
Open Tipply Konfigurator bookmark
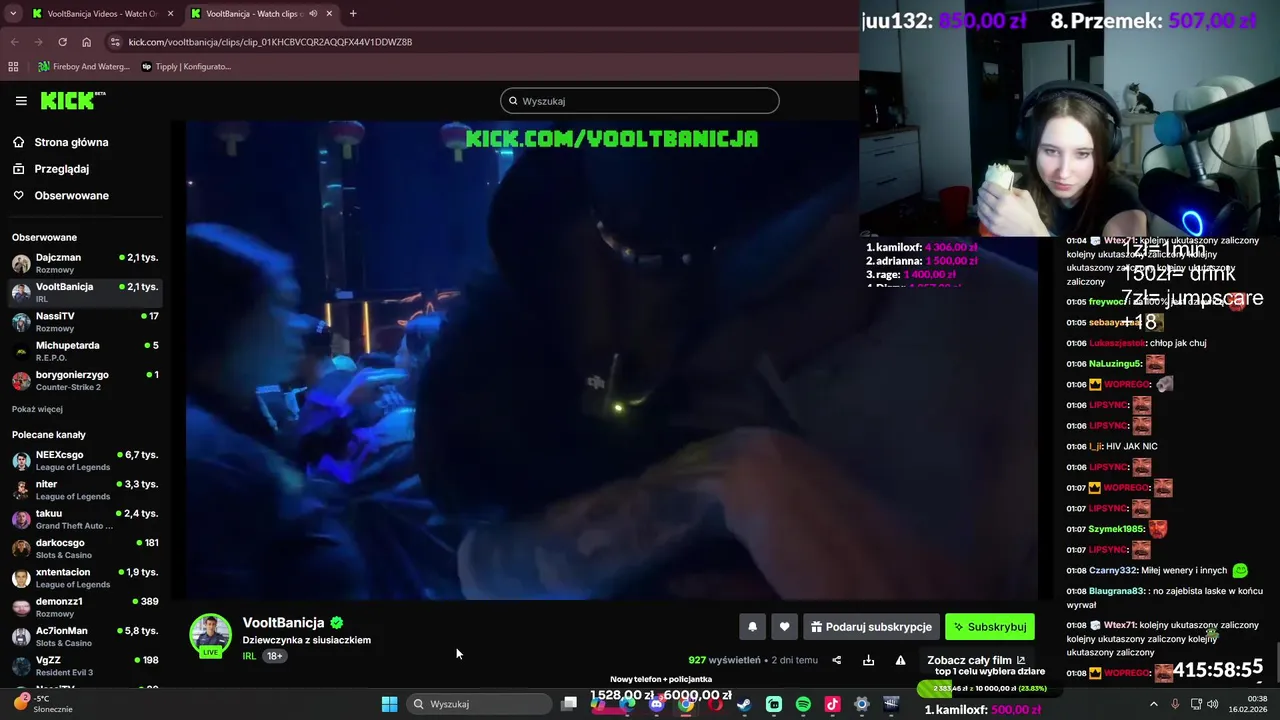tap(186, 67)
